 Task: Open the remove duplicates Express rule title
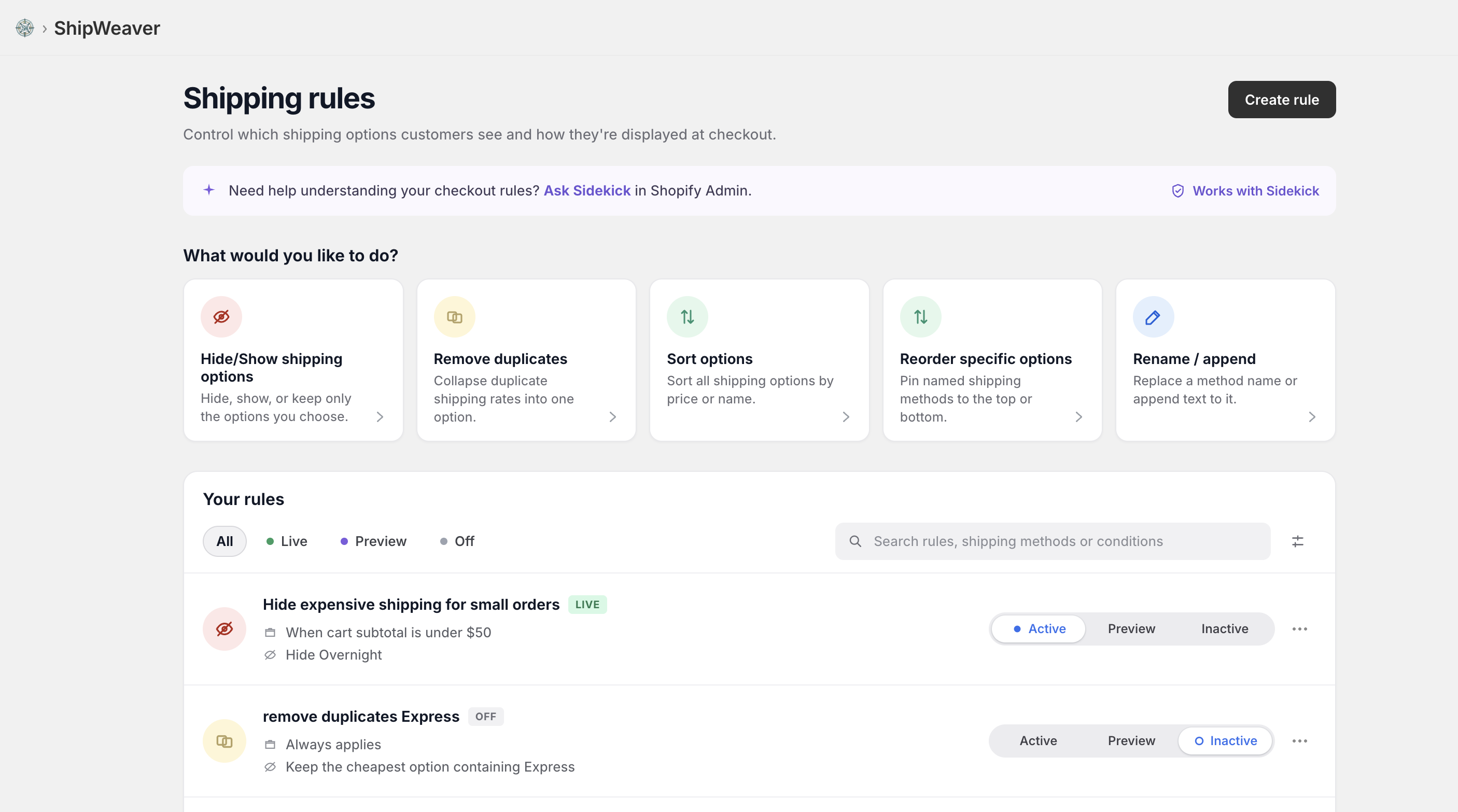click(361, 717)
